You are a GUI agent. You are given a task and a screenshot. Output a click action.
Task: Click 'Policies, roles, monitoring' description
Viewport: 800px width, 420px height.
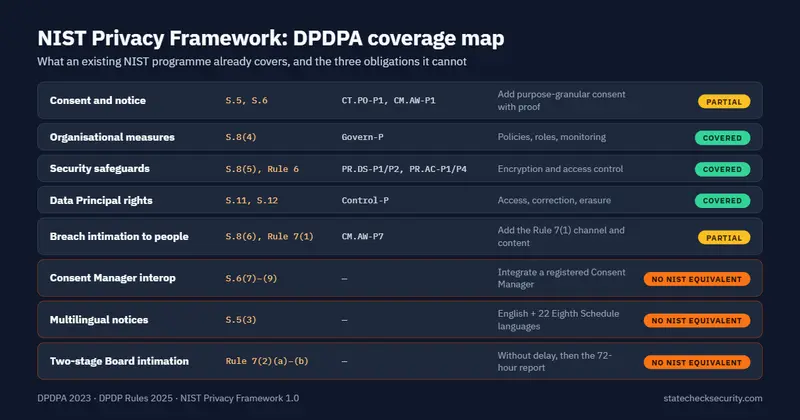(552, 137)
